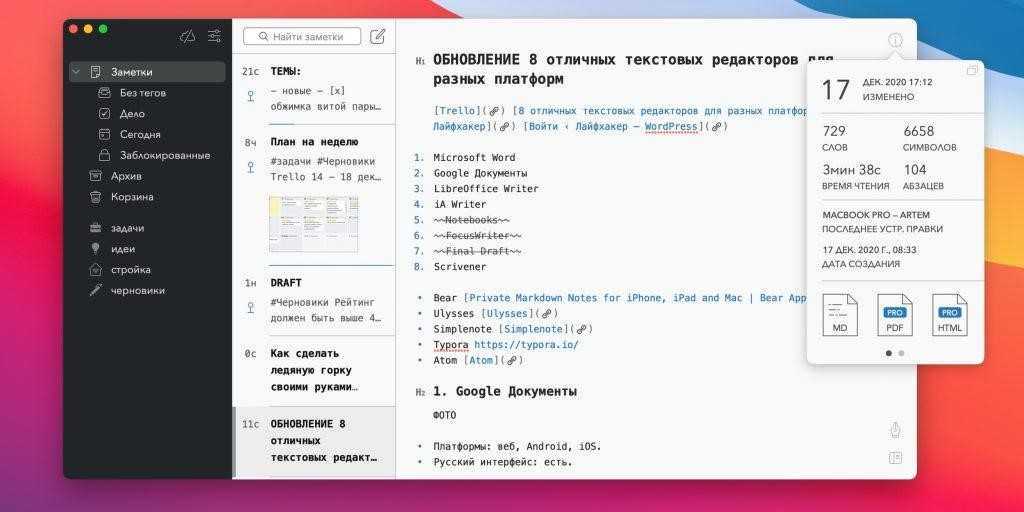Open the Дело filter in sidebar
Image resolution: width=1024 pixels, height=512 pixels.
pyautogui.click(x=132, y=114)
